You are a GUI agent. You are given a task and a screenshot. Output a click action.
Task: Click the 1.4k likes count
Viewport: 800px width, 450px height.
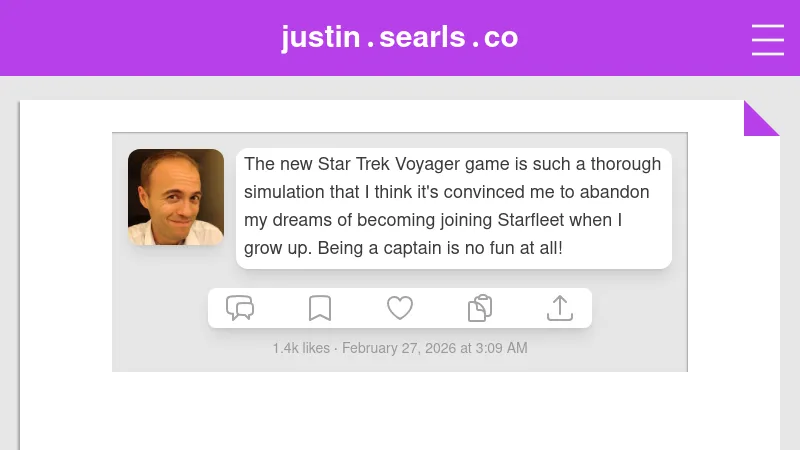click(301, 348)
